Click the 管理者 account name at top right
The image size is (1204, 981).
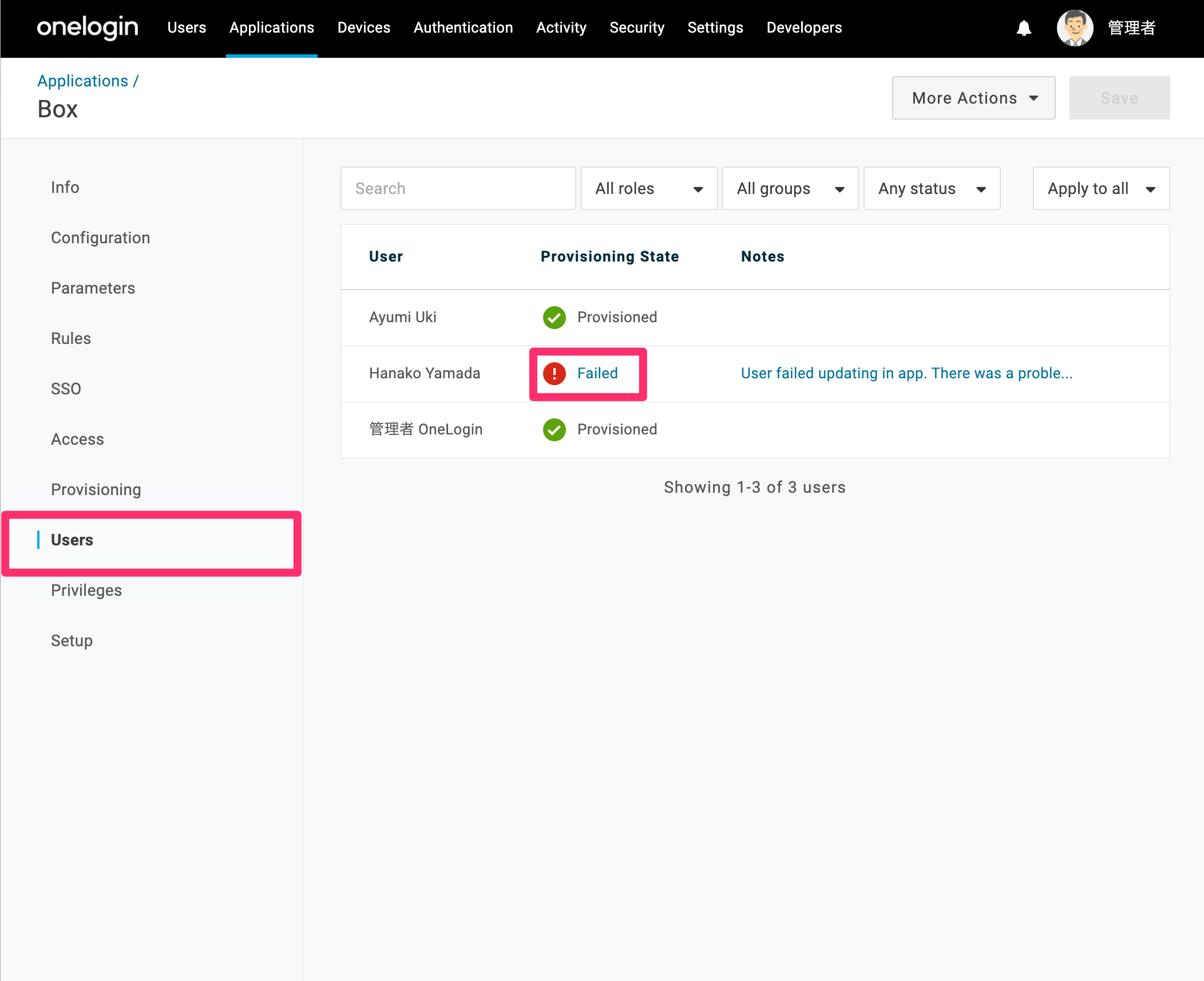coord(1131,27)
